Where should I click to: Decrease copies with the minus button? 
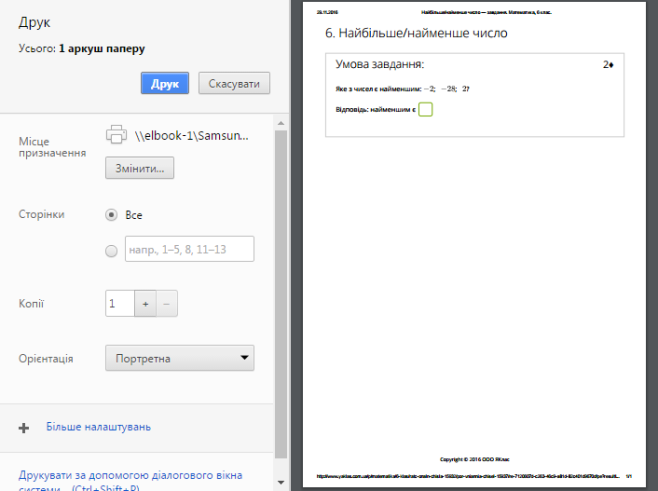tap(167, 303)
